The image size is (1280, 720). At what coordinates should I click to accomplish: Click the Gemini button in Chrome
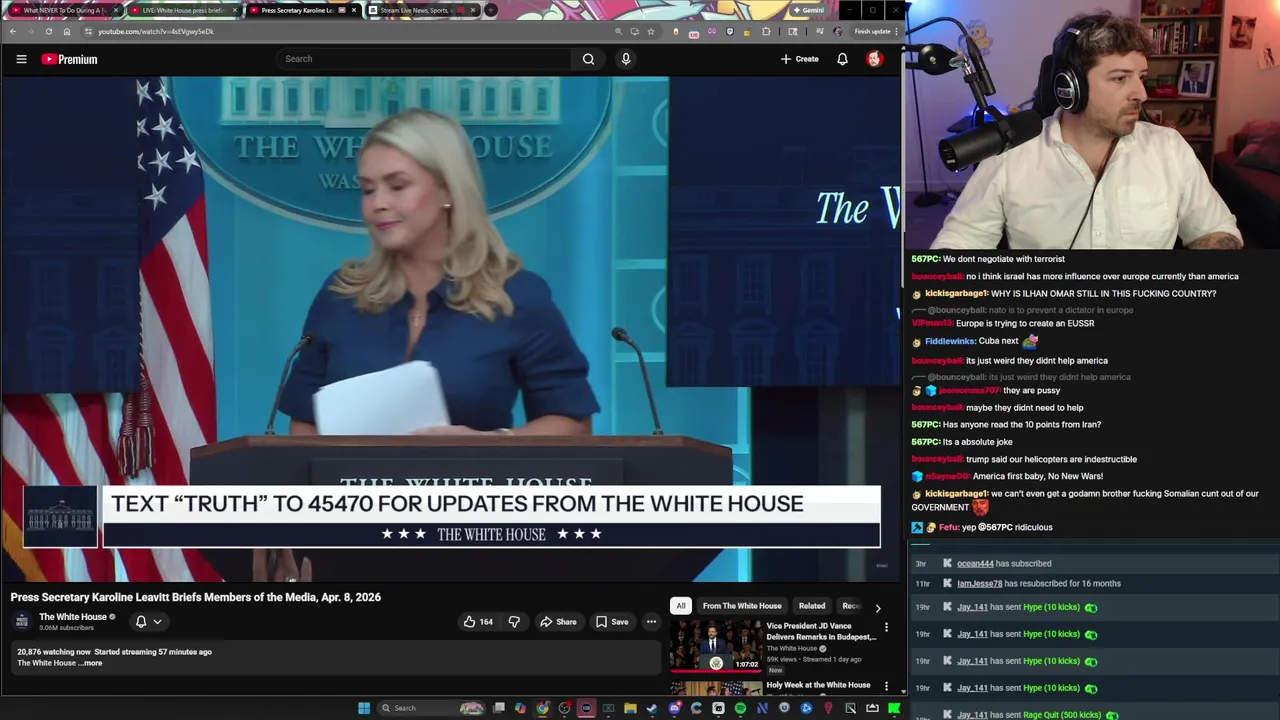click(x=808, y=10)
